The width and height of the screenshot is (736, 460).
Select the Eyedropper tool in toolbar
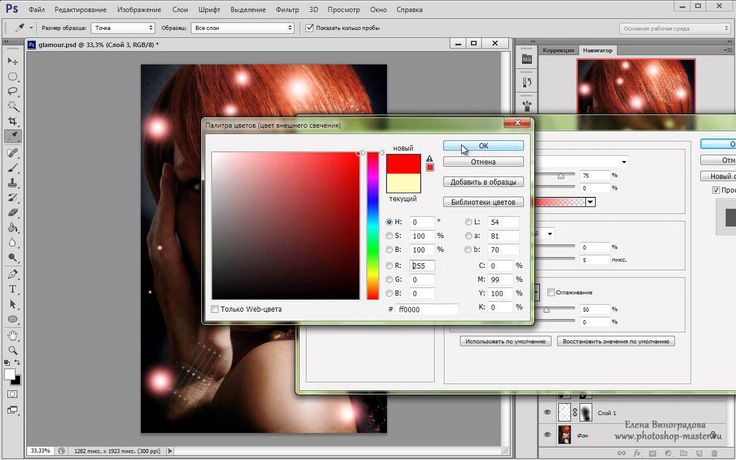point(13,135)
